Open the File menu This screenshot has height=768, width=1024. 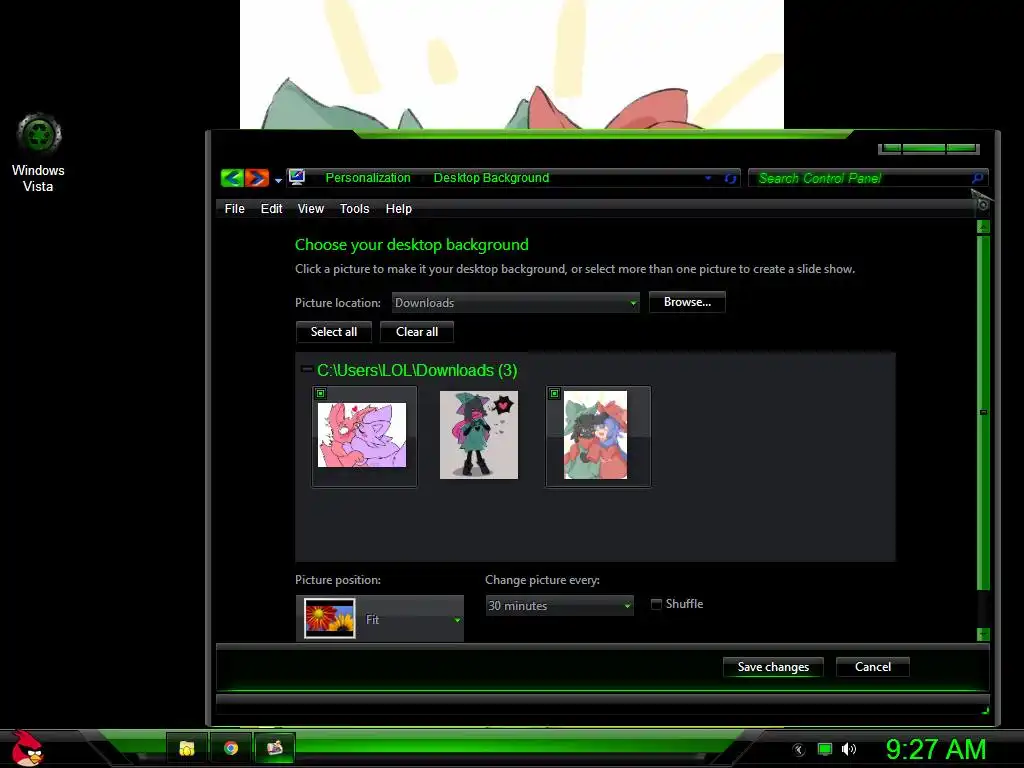tap(234, 208)
